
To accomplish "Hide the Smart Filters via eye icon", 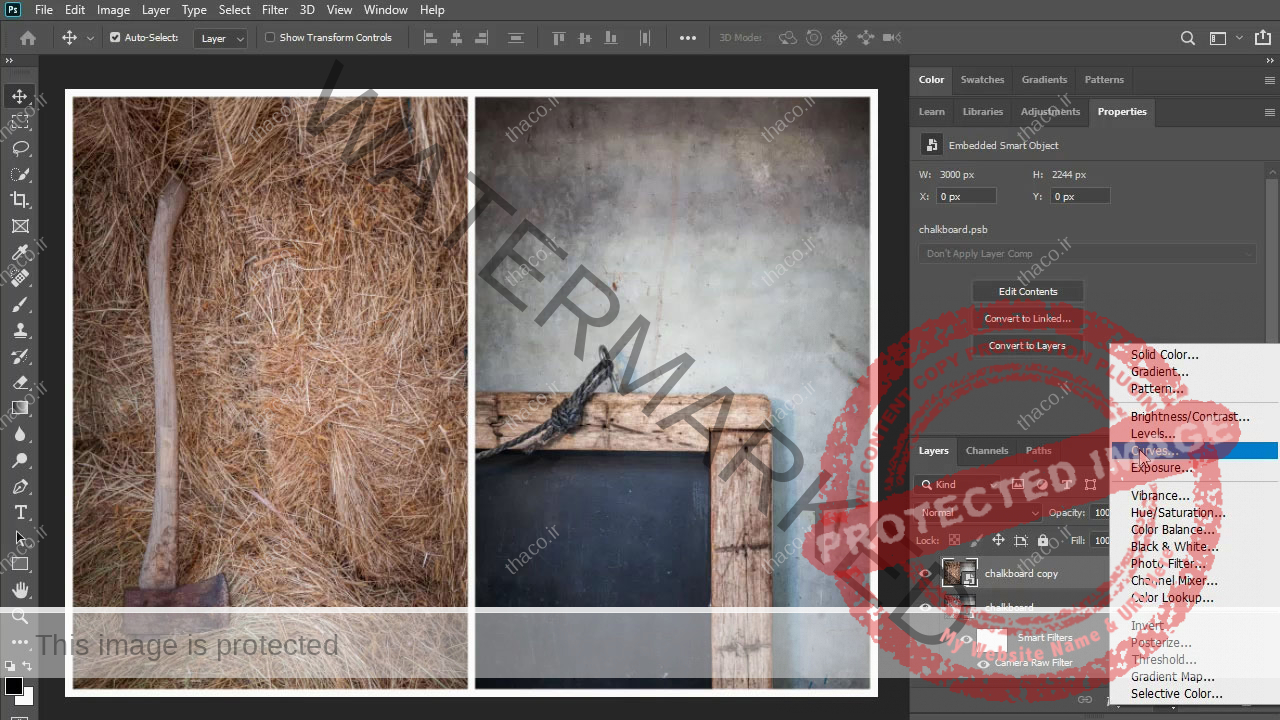I will tap(966, 639).
